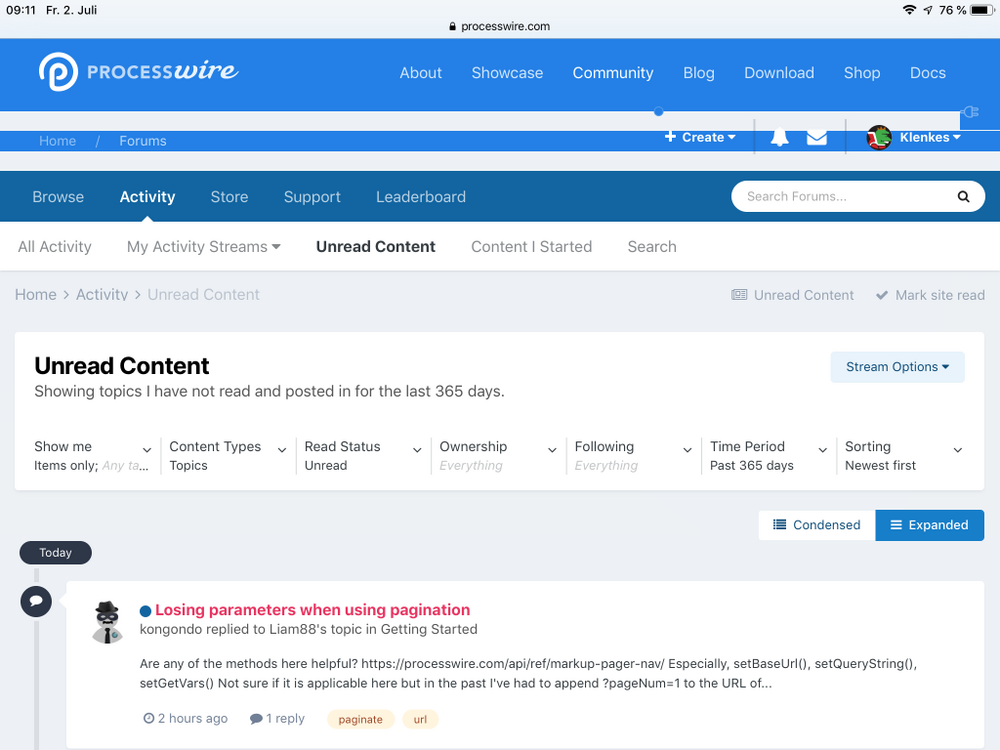
Task: Open messages via the envelope icon
Action: point(816,136)
